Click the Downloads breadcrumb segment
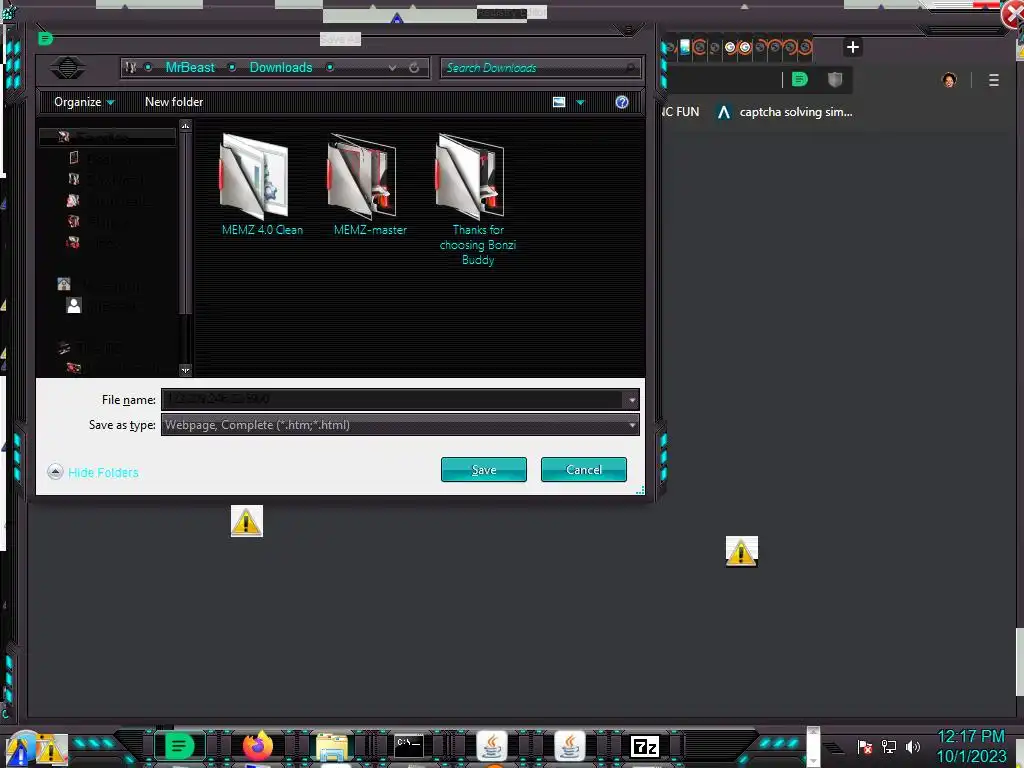The width and height of the screenshot is (1024, 768). [x=281, y=67]
